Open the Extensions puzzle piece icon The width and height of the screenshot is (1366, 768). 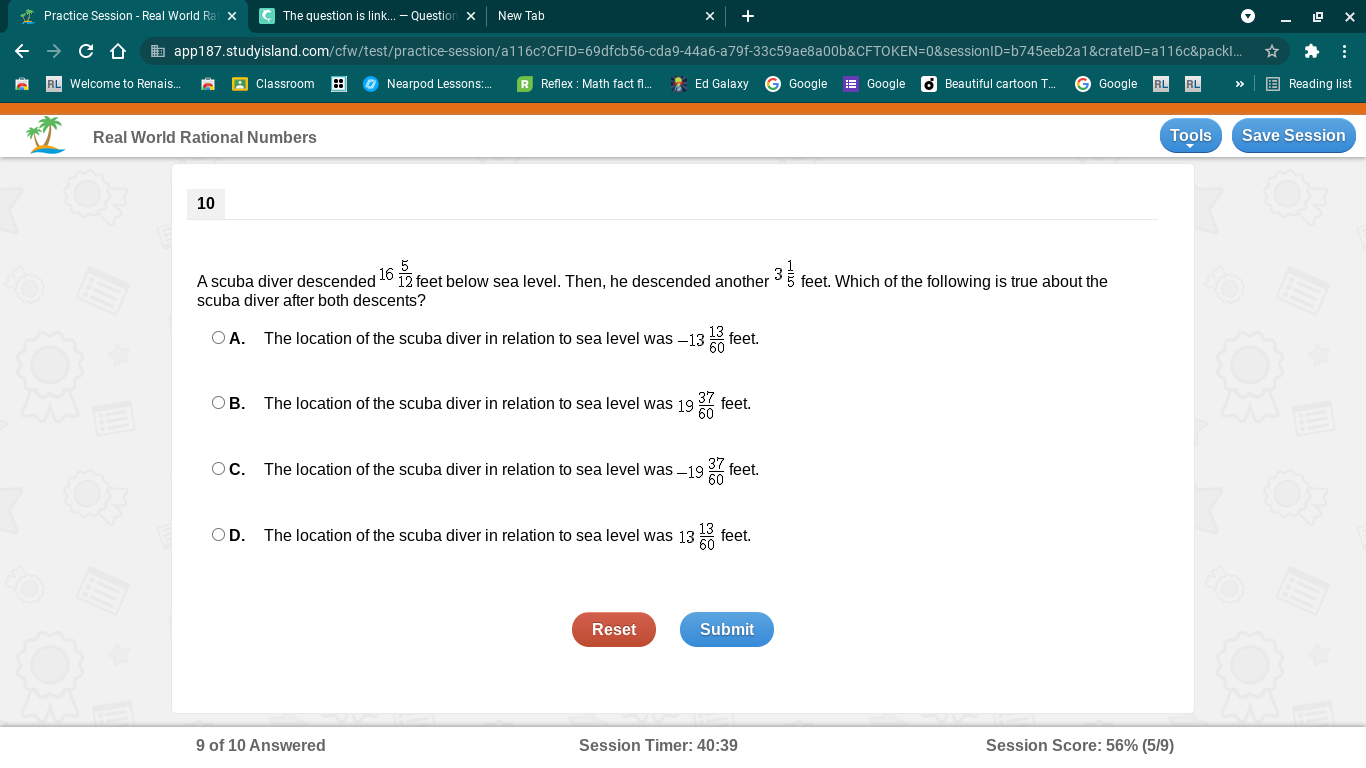[1312, 51]
